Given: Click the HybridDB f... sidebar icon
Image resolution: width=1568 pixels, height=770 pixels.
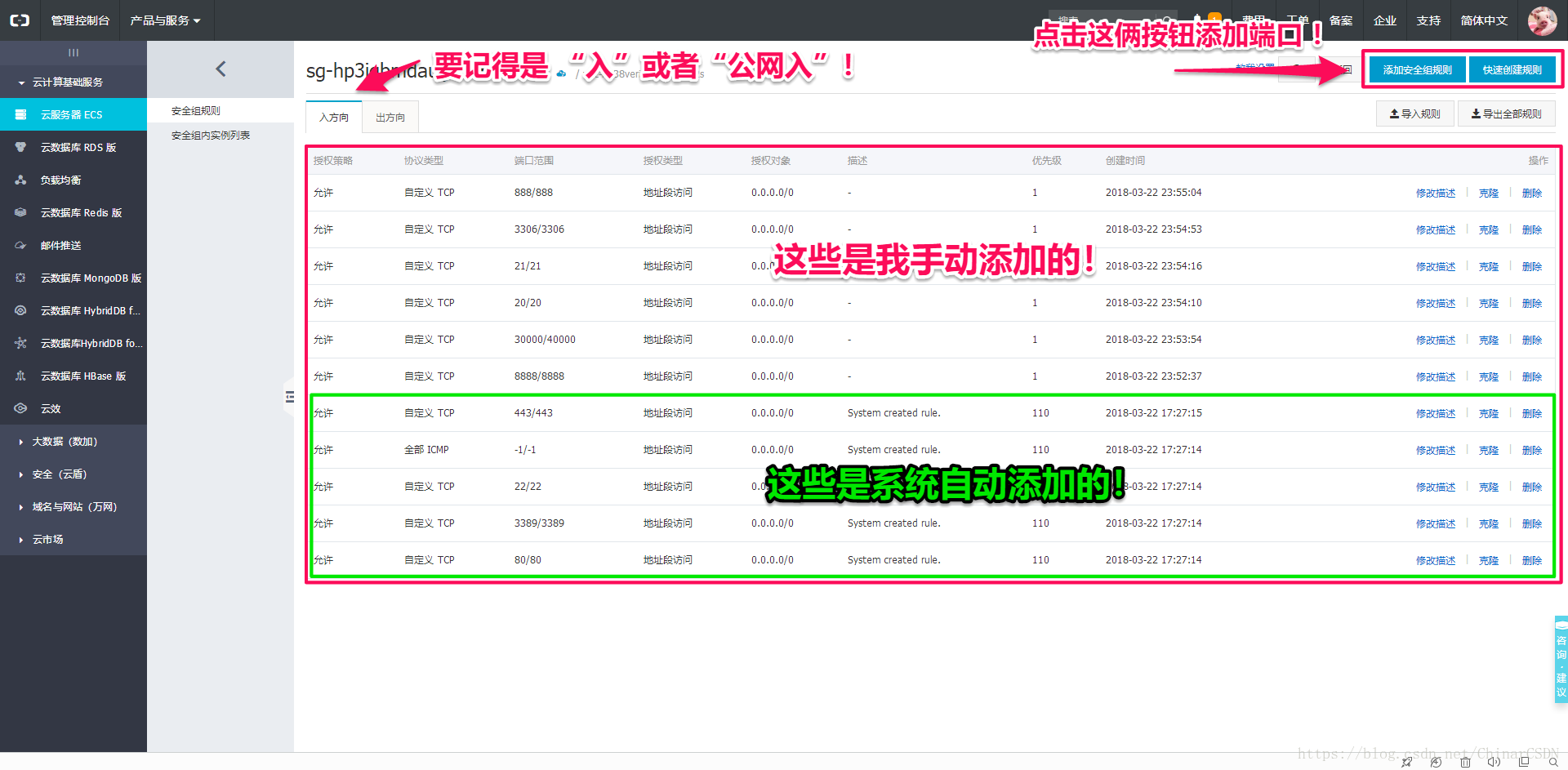Looking at the screenshot, I should (x=20, y=311).
